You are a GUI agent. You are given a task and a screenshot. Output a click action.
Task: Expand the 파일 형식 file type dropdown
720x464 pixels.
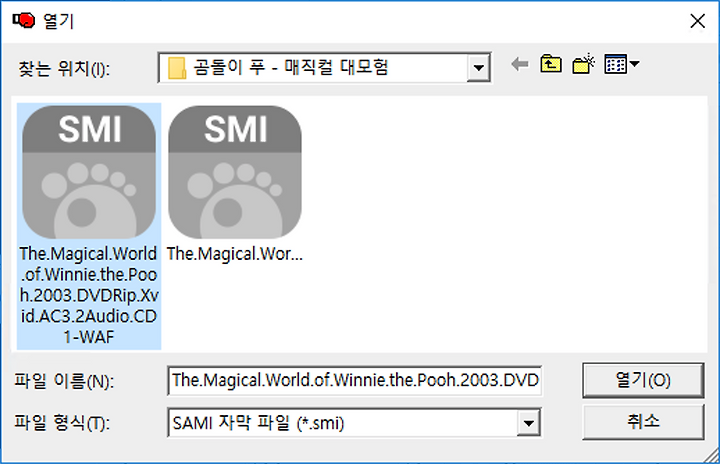point(529,423)
